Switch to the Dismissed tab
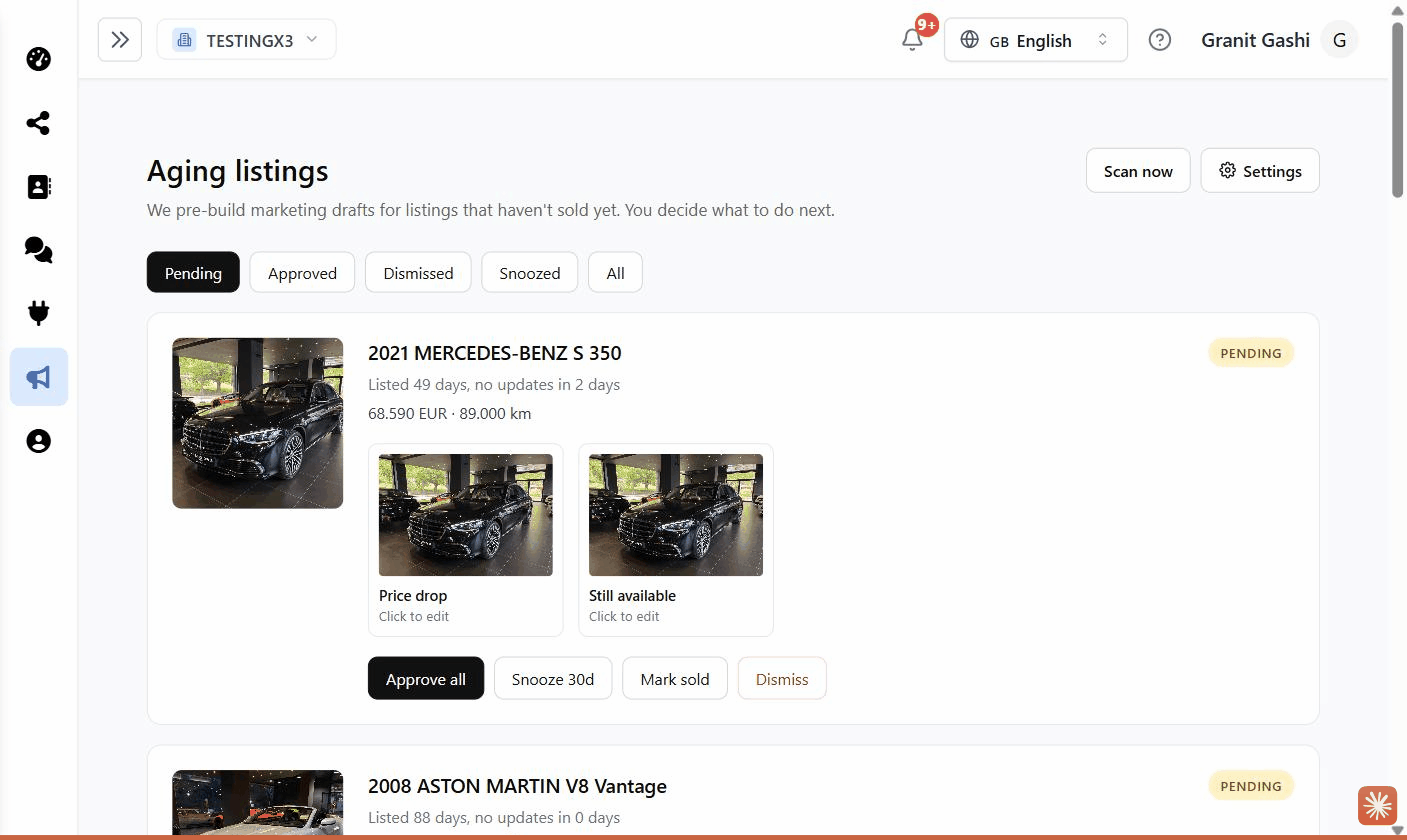1407x840 pixels. (x=418, y=272)
